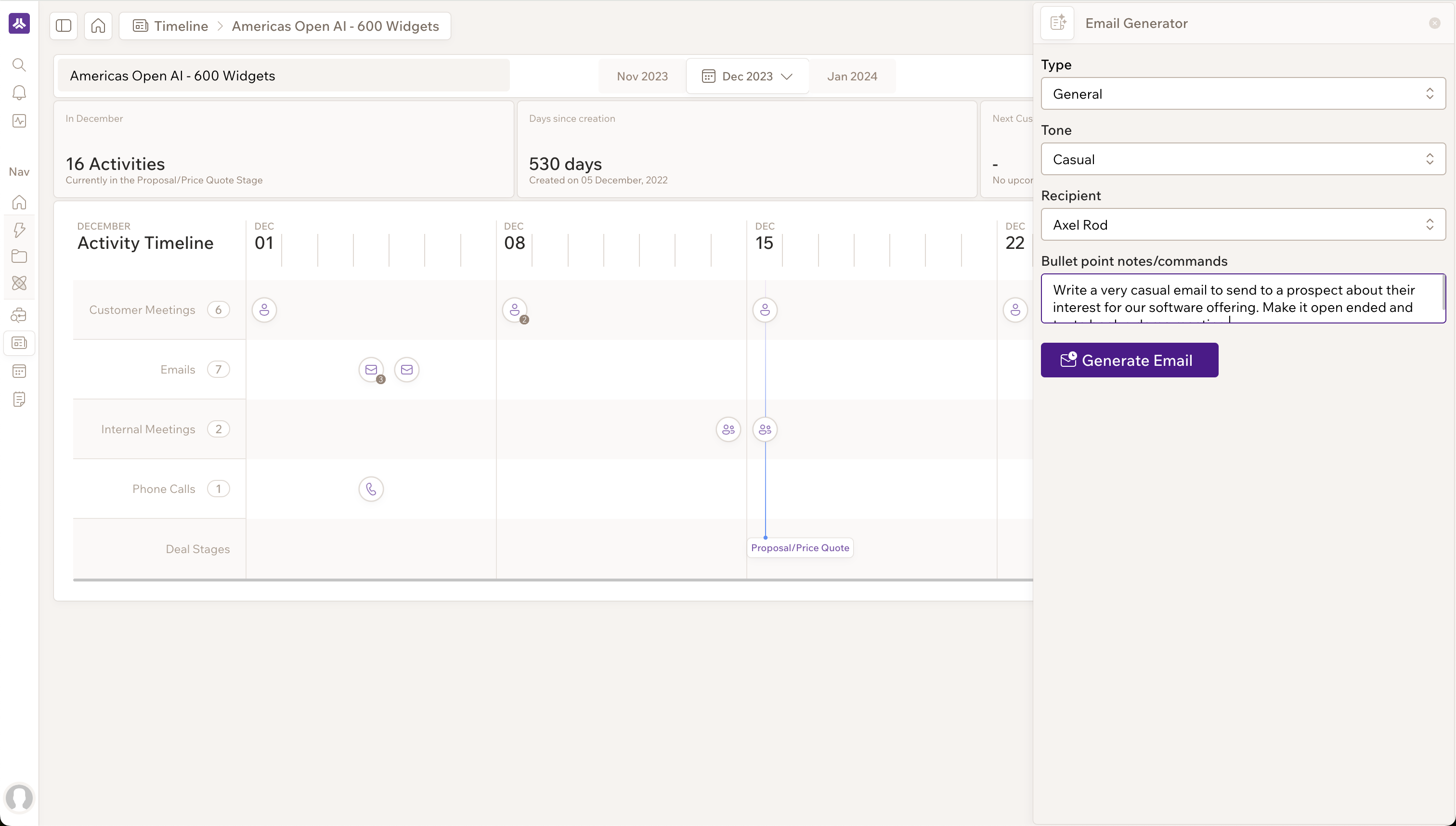Click the Proposal/Price Quote stage marker
This screenshot has height=826, width=1456.
tap(799, 548)
